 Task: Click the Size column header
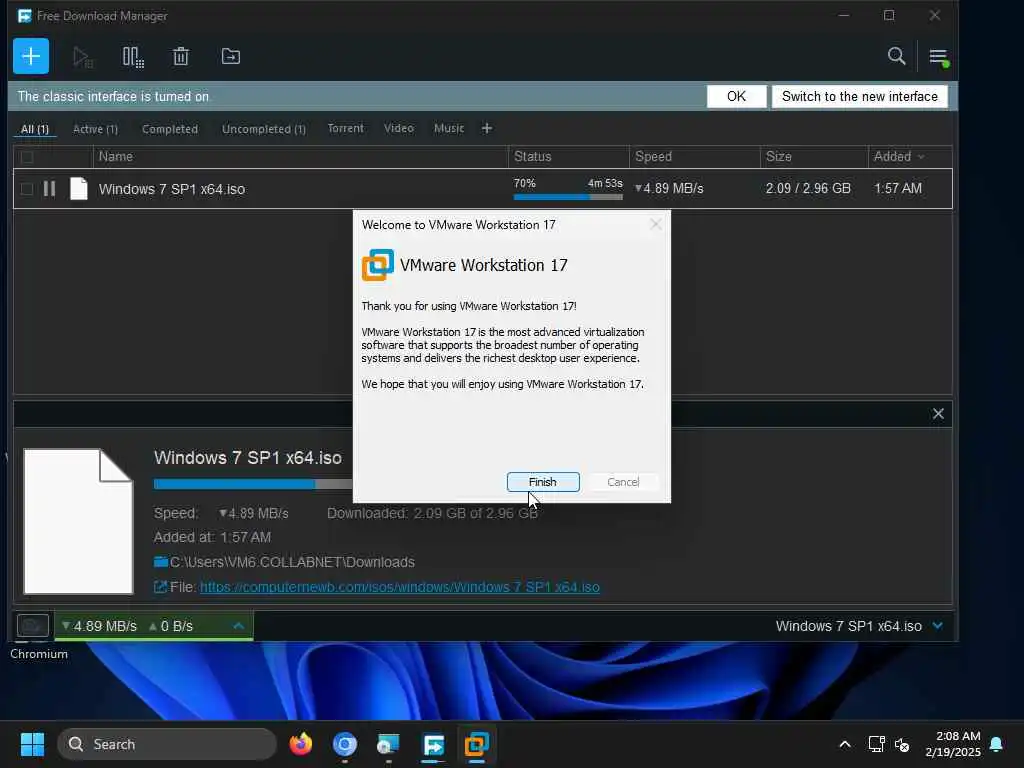[x=814, y=157]
